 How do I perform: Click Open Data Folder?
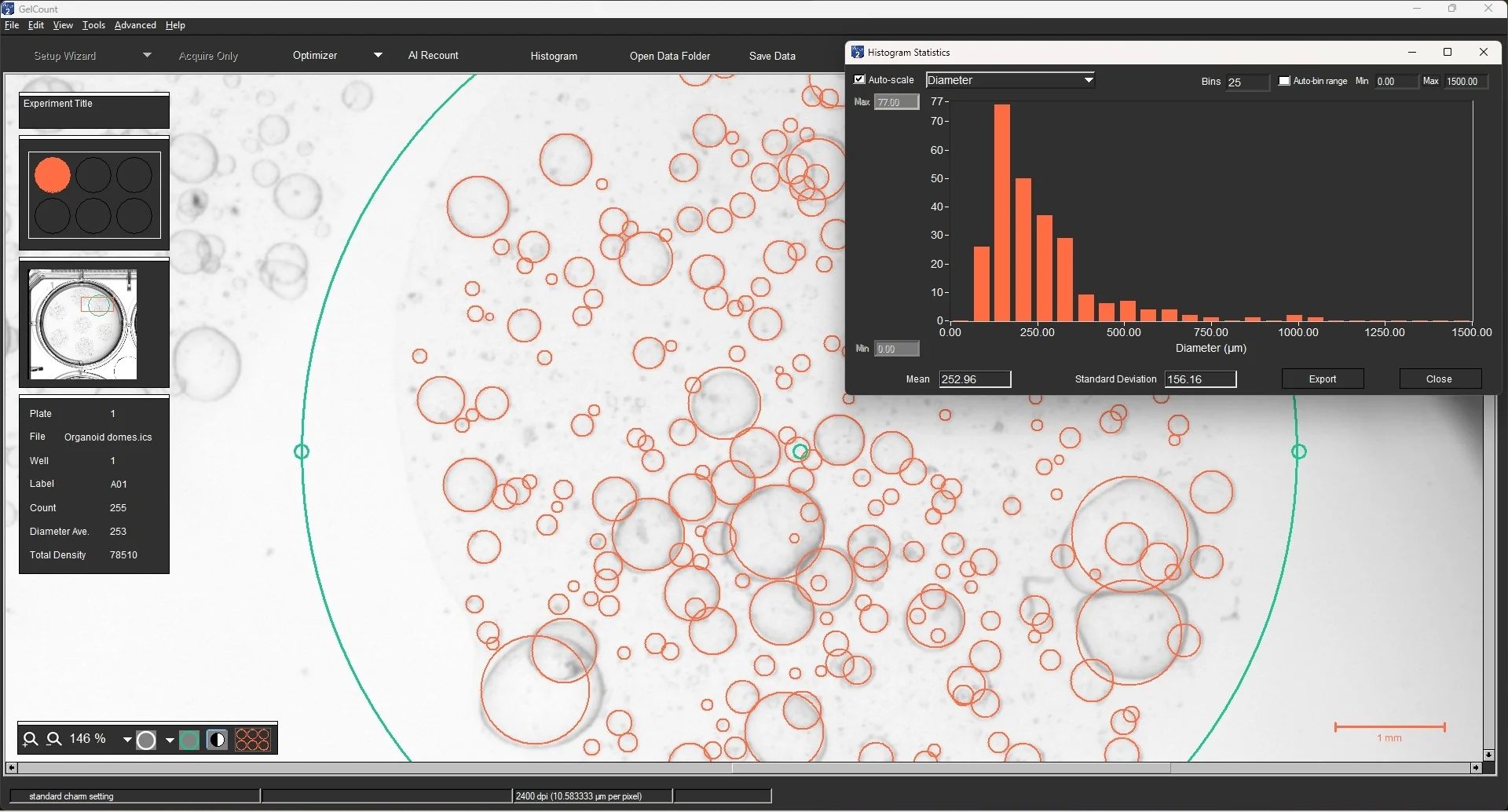tap(670, 56)
